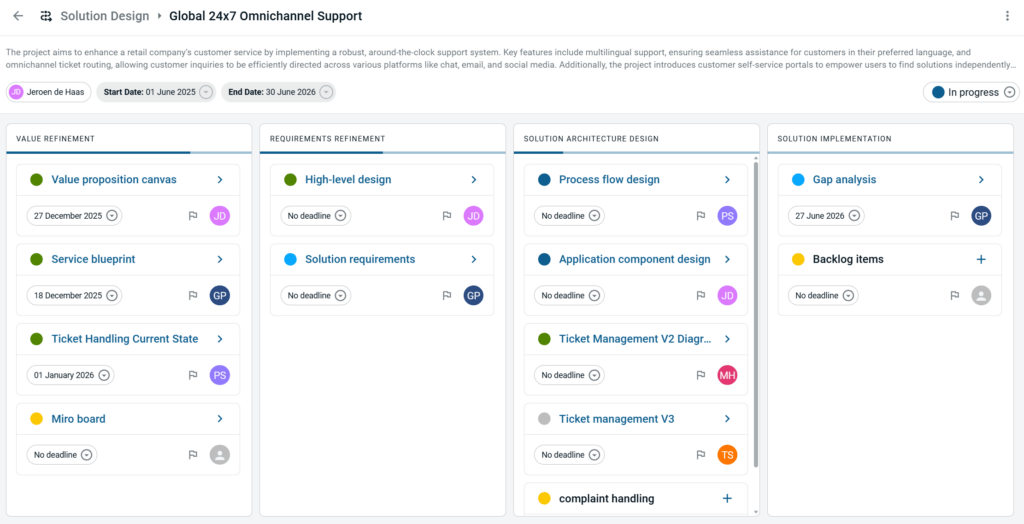Image resolution: width=1024 pixels, height=524 pixels.
Task: Flag the Service blueprint card
Action: (x=193, y=295)
